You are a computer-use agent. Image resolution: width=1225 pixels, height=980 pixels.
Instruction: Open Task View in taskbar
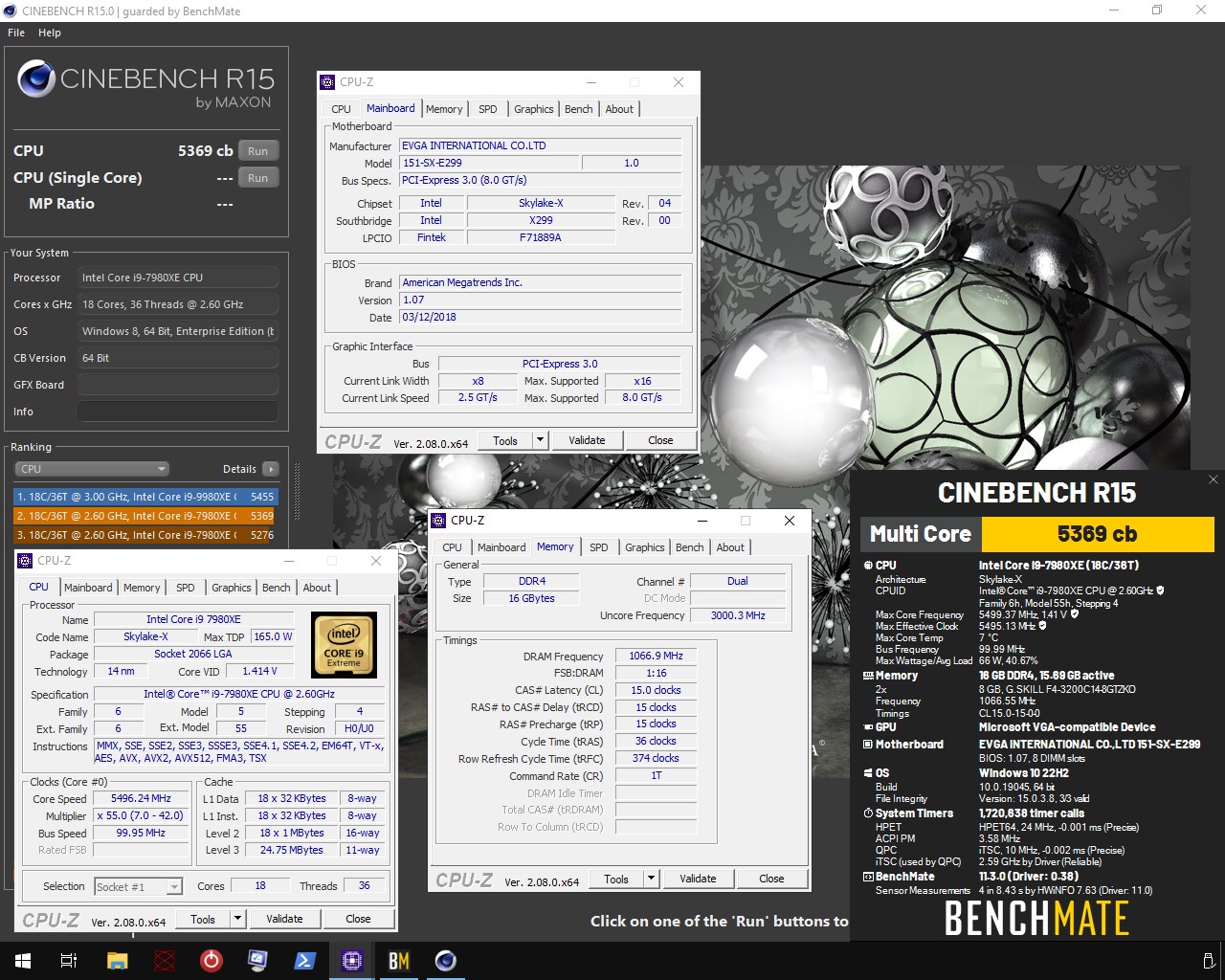click(x=69, y=961)
